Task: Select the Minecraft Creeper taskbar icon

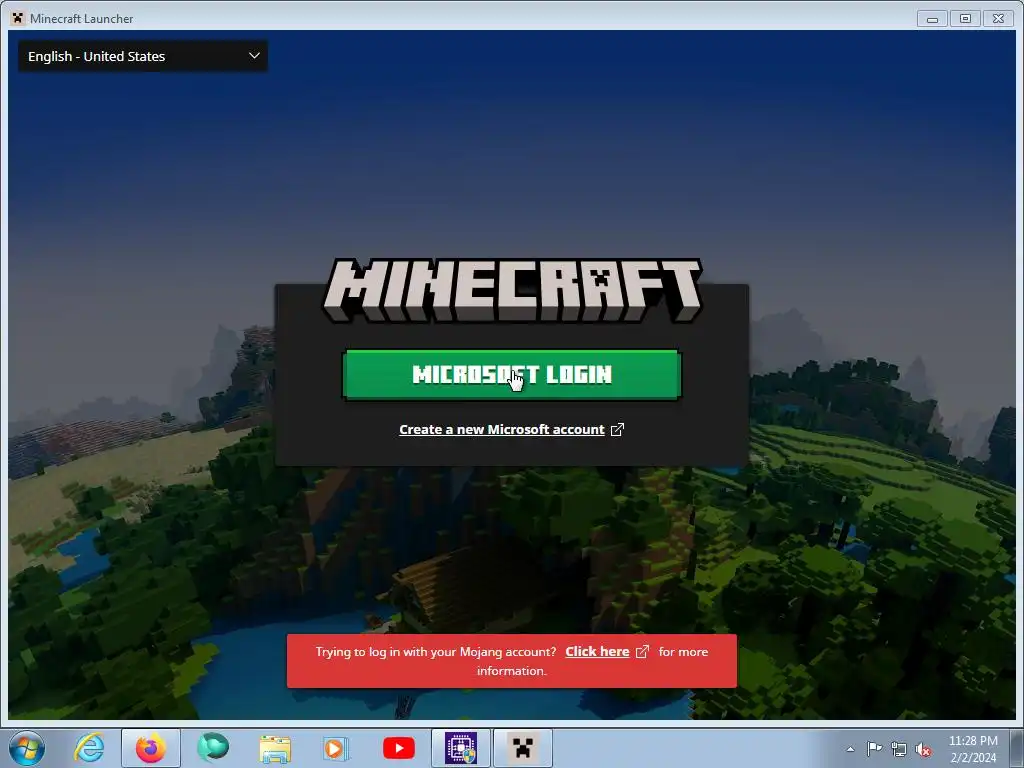Action: (522, 748)
